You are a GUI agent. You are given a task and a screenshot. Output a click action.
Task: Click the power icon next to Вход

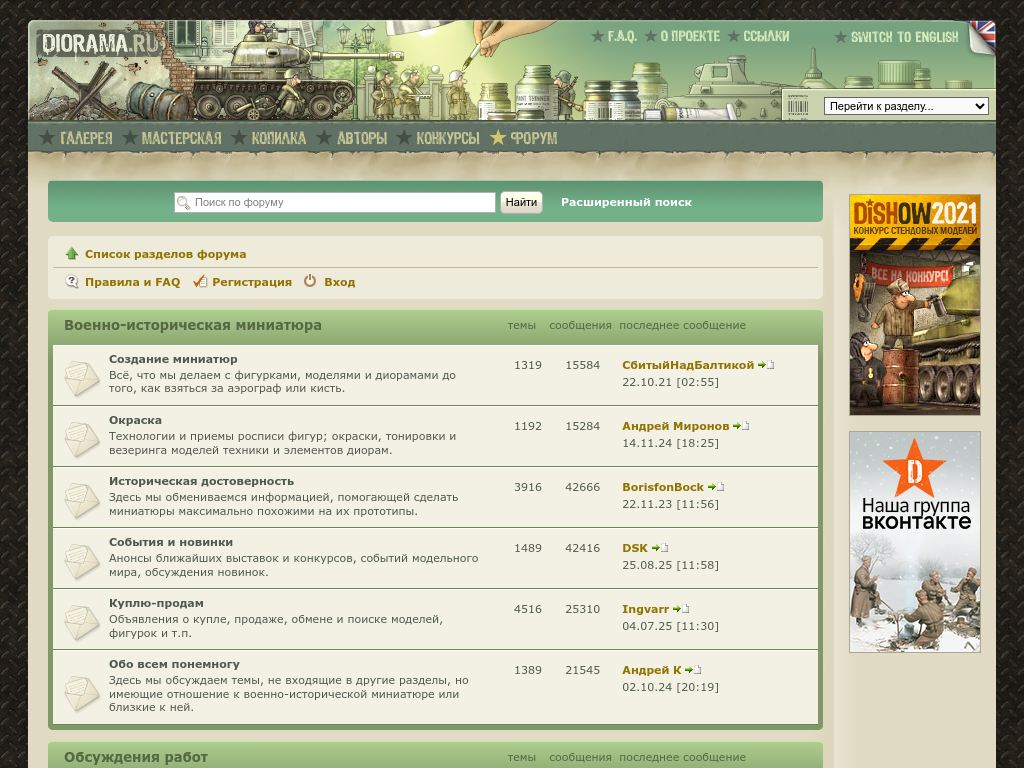[310, 282]
